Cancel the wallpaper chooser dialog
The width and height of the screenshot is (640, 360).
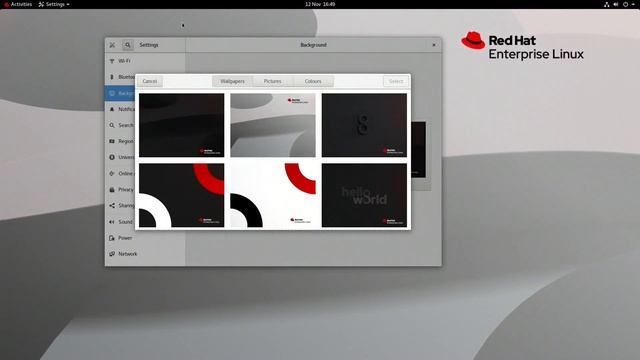tap(150, 81)
